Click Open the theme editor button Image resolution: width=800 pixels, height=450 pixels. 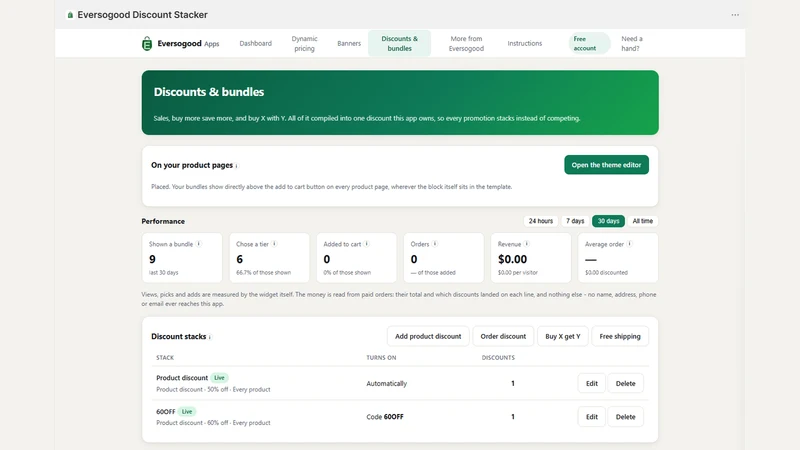(606, 165)
